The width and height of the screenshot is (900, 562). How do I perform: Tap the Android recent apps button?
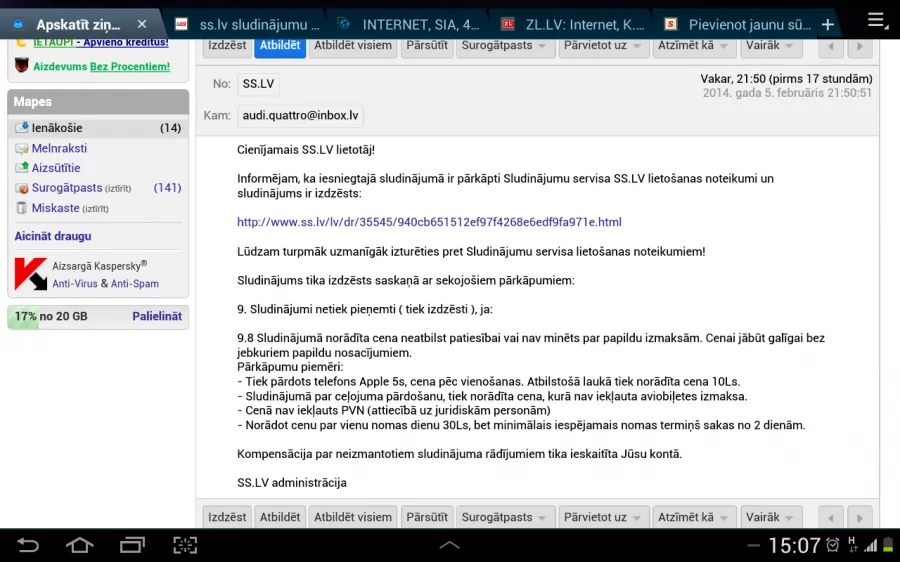click(x=132, y=545)
